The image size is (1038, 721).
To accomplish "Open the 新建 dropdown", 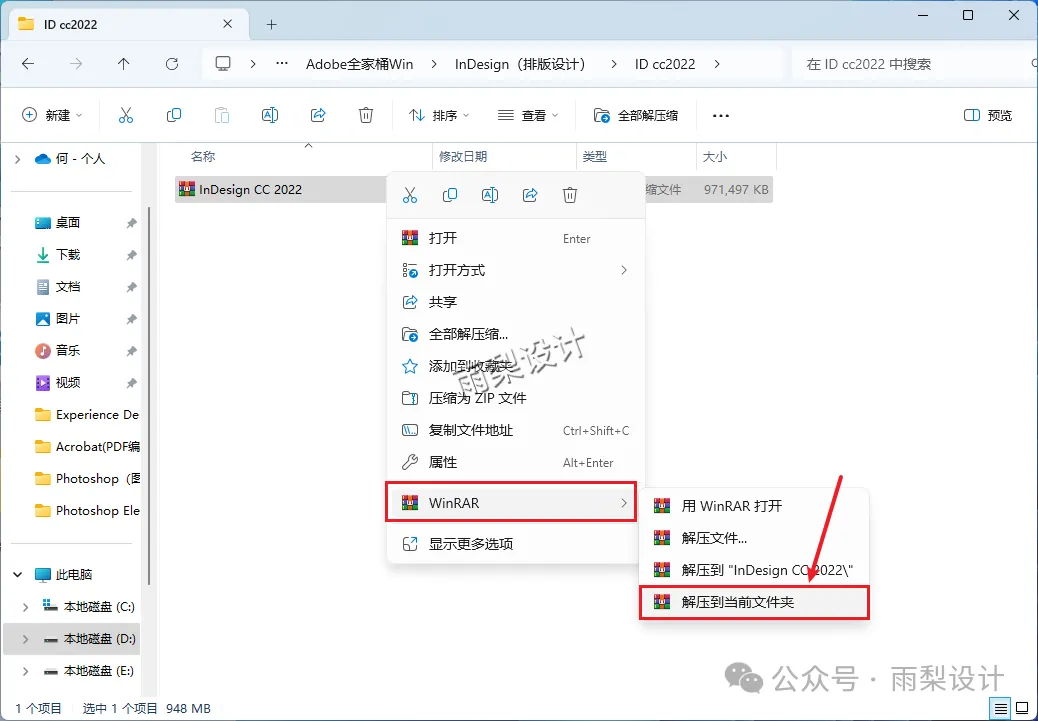I will pos(52,115).
